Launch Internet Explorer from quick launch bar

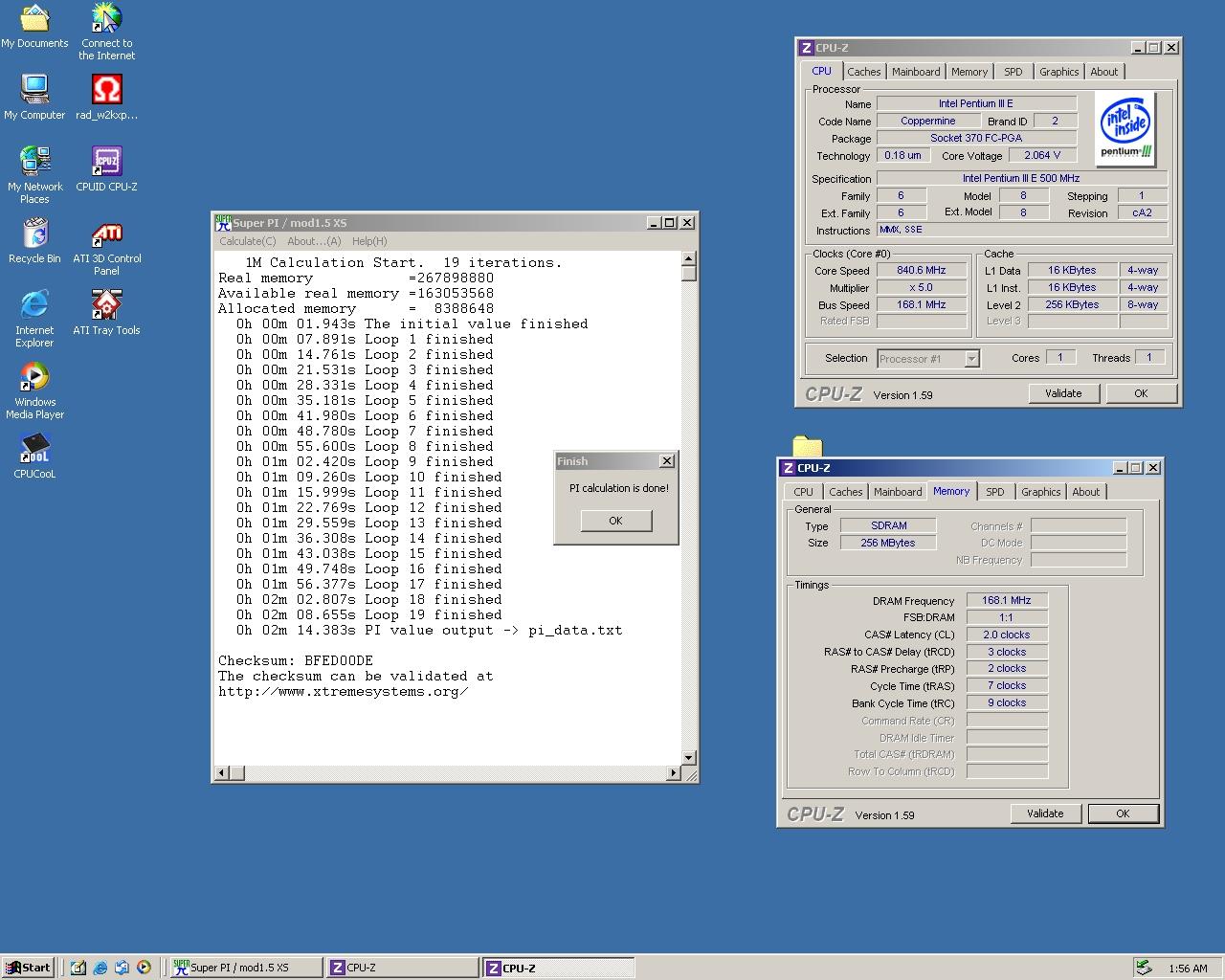[100, 968]
